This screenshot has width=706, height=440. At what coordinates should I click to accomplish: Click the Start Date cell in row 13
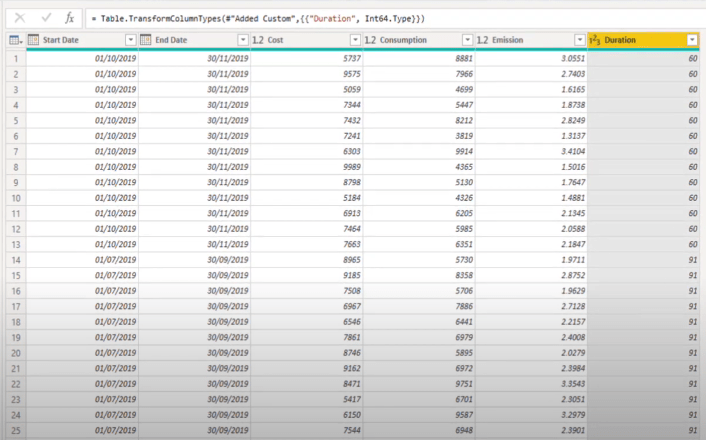[x=82, y=245]
